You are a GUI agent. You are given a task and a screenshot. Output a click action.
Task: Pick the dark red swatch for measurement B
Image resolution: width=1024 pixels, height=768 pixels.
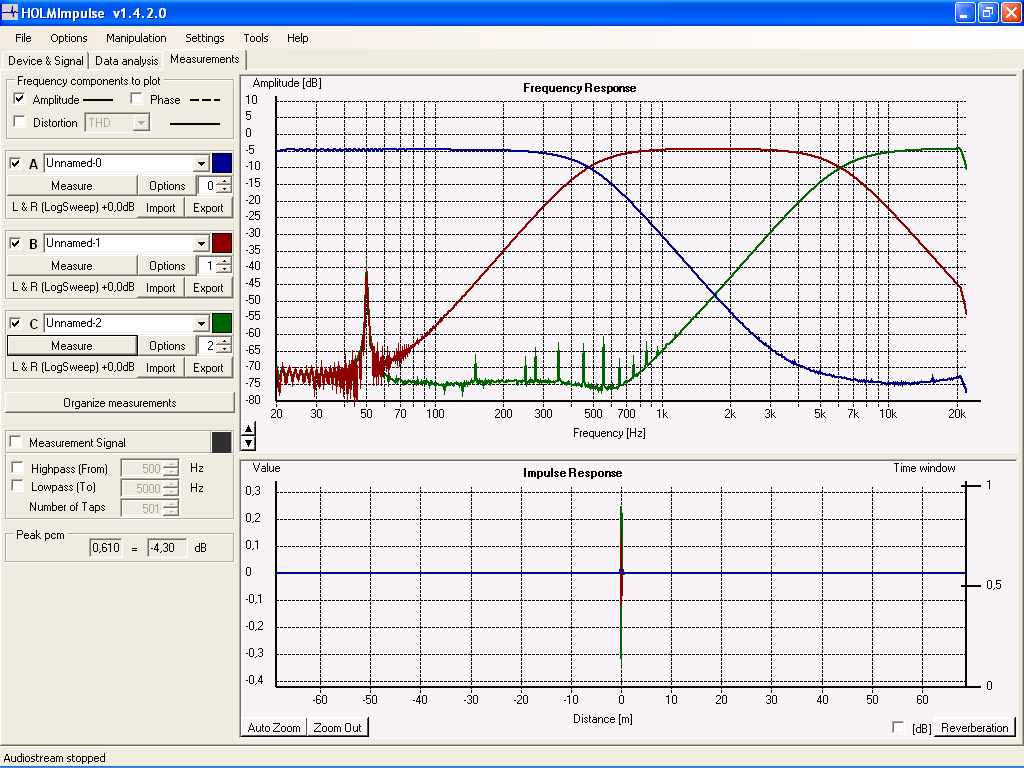pos(222,244)
